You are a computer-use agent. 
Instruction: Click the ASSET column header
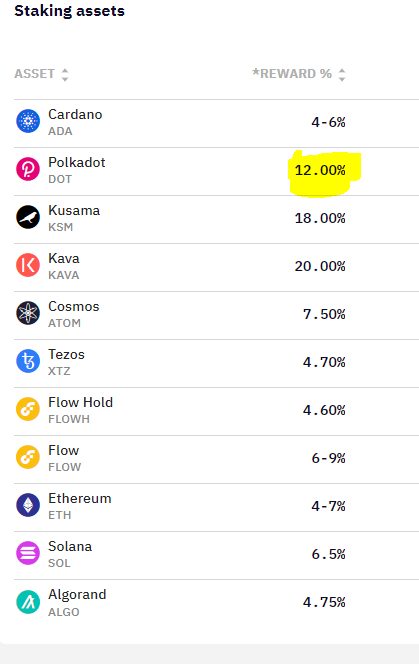[x=35, y=74]
